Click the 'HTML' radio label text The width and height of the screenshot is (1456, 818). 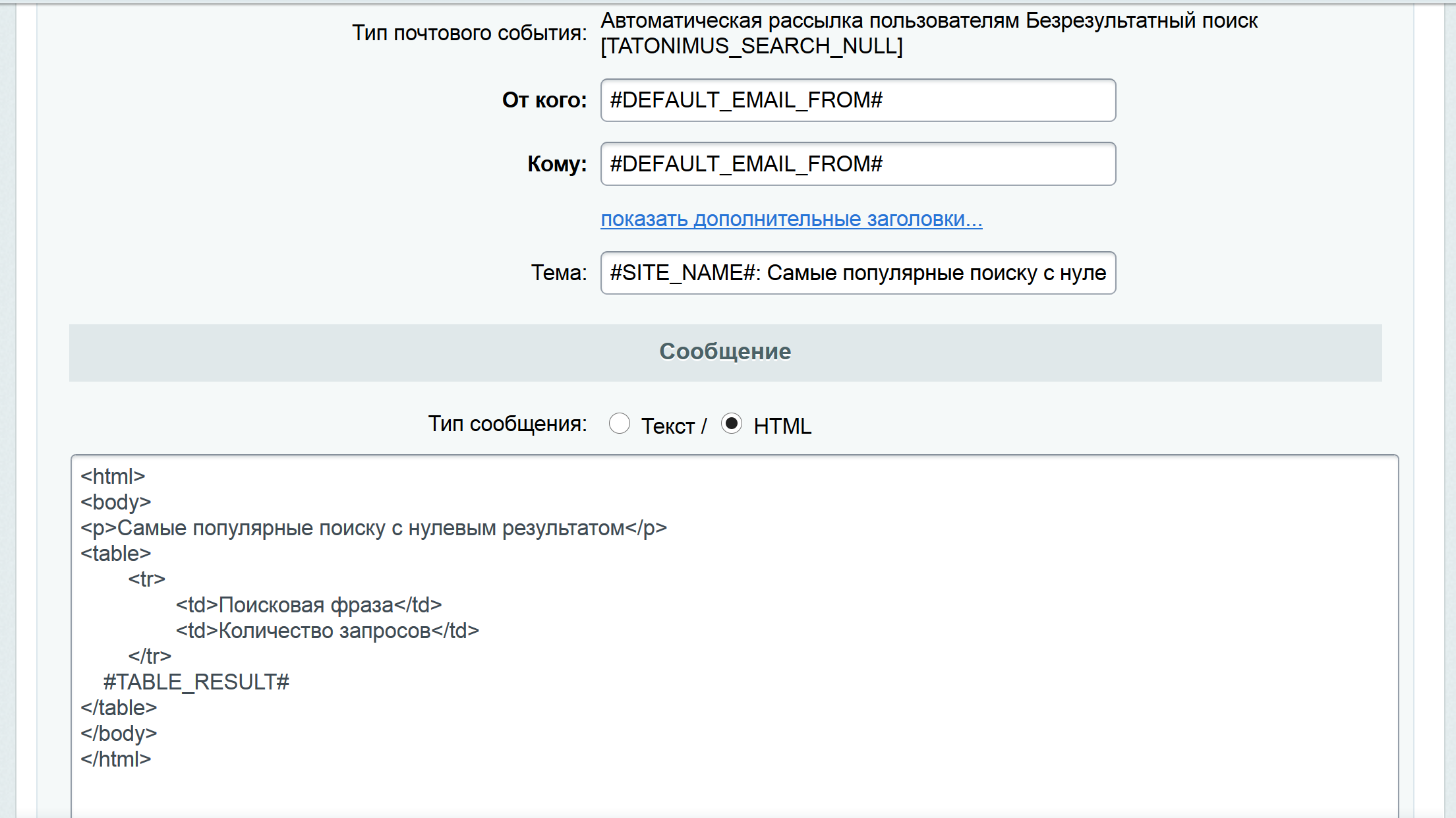click(782, 426)
